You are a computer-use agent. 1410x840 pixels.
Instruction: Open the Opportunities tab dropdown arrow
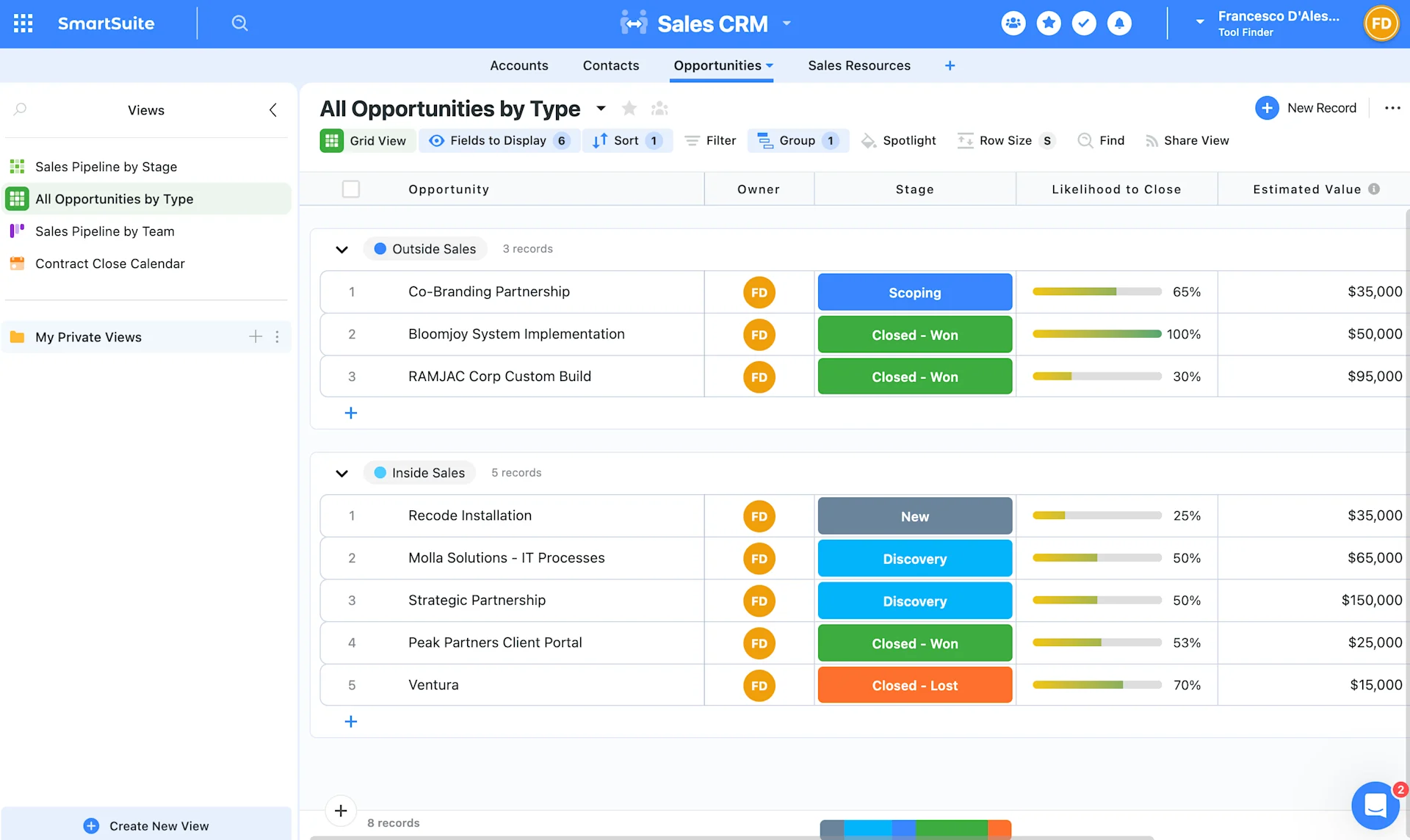(770, 65)
